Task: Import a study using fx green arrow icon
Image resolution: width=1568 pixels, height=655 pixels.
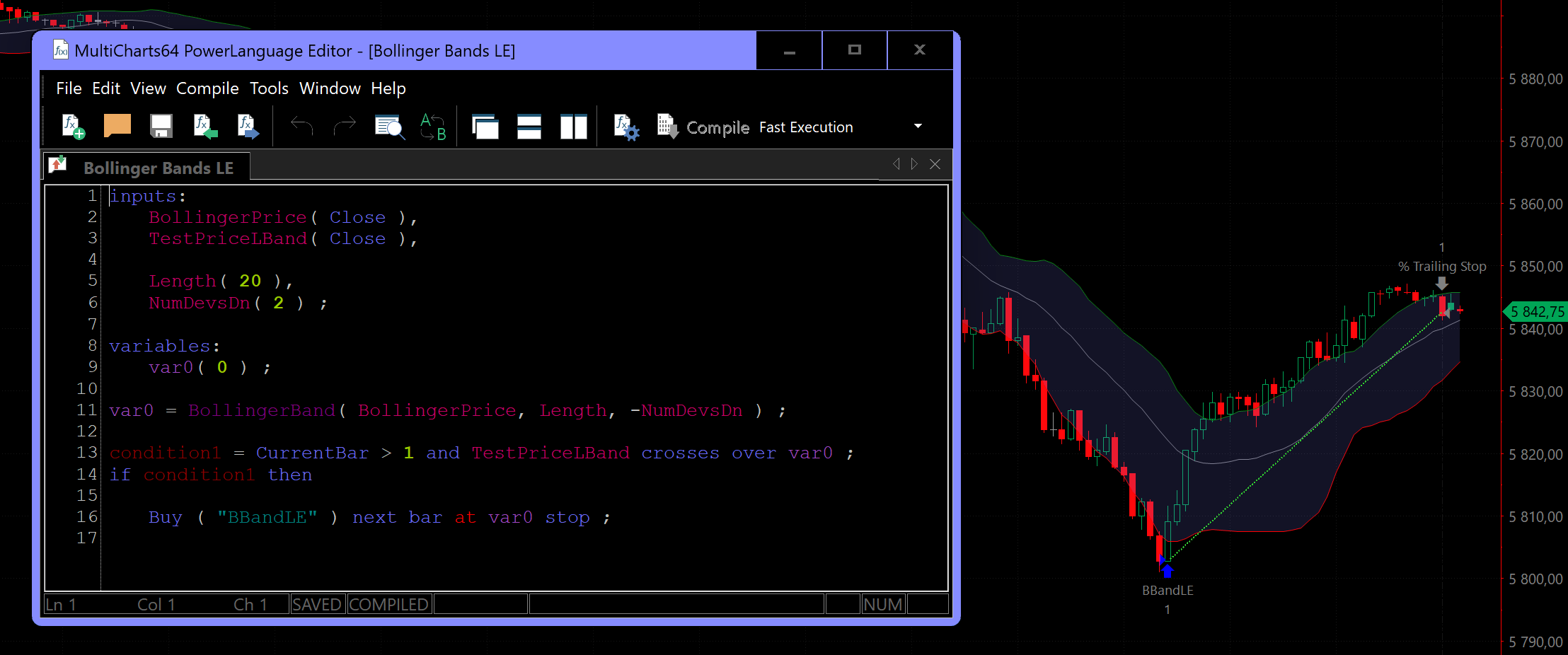Action: coord(205,127)
